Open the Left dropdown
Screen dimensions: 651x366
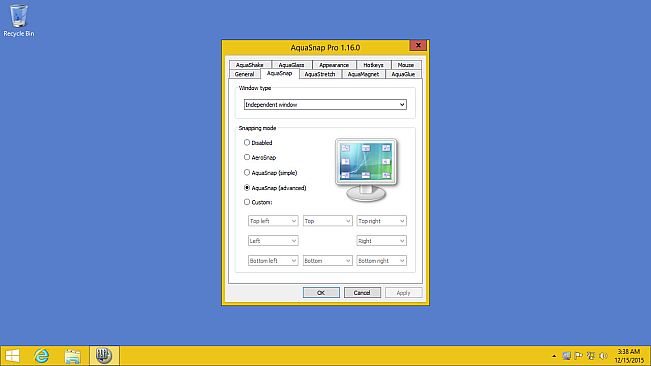[273, 241]
